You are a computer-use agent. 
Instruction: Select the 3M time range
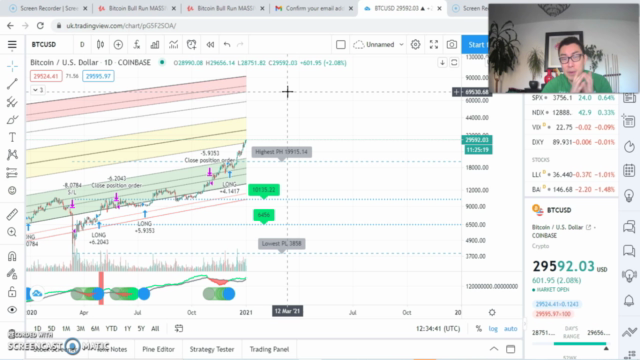tap(81, 329)
